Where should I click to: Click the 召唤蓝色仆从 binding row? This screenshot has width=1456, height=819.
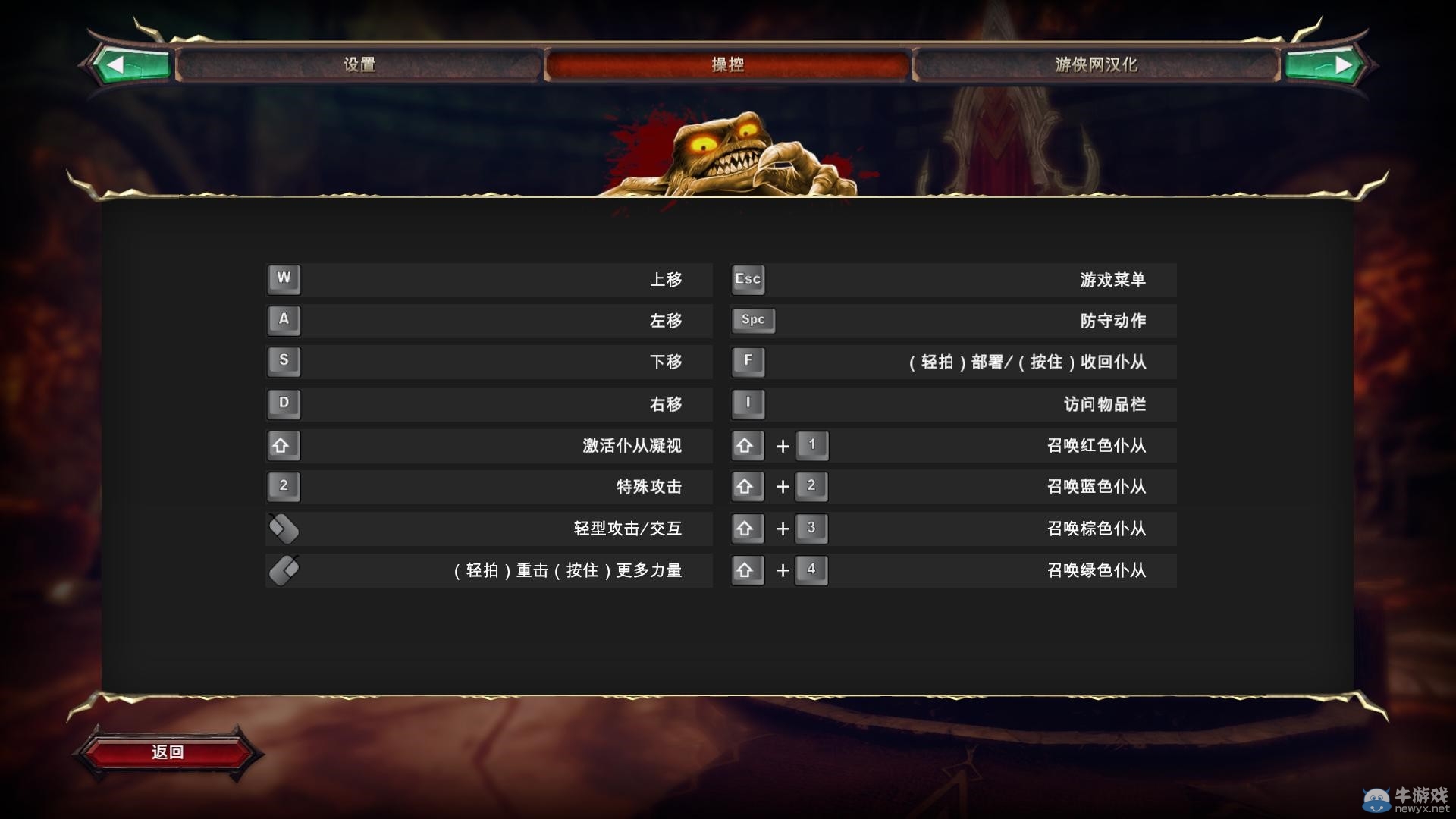coord(953,487)
